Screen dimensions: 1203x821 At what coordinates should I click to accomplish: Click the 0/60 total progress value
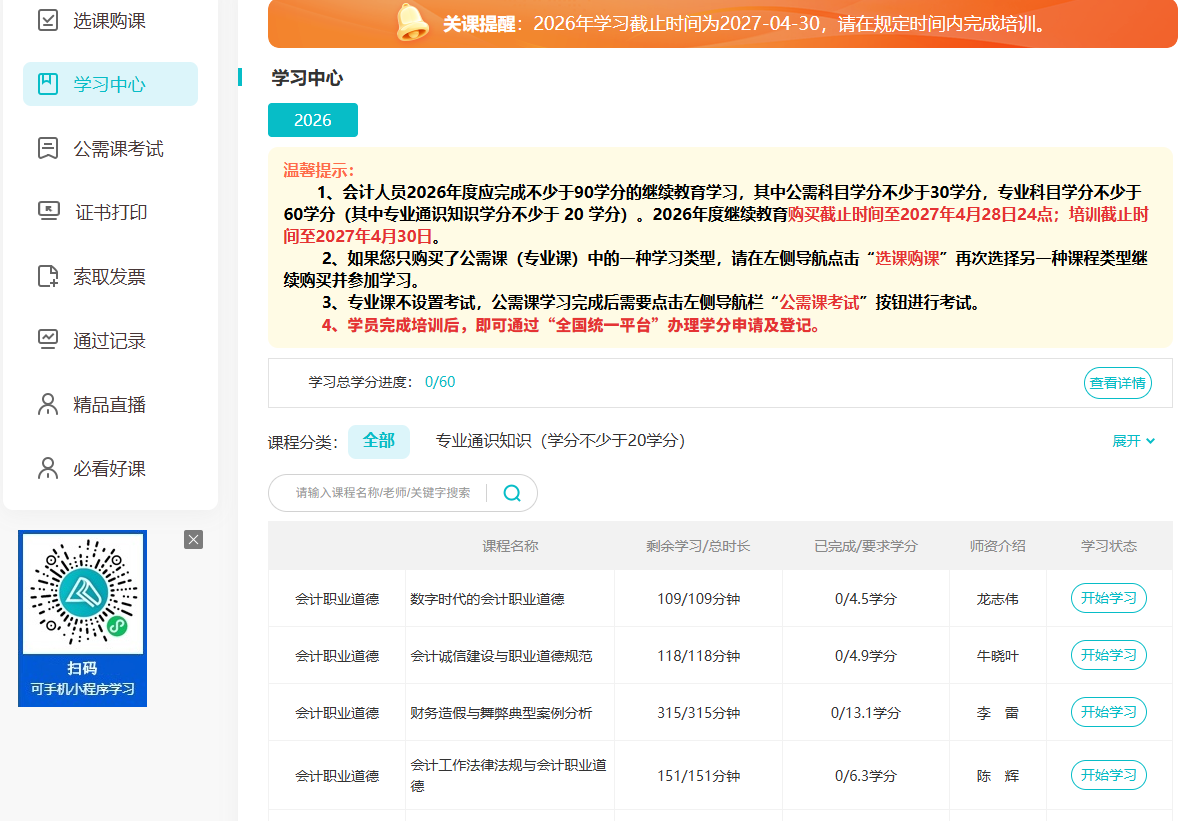(440, 382)
